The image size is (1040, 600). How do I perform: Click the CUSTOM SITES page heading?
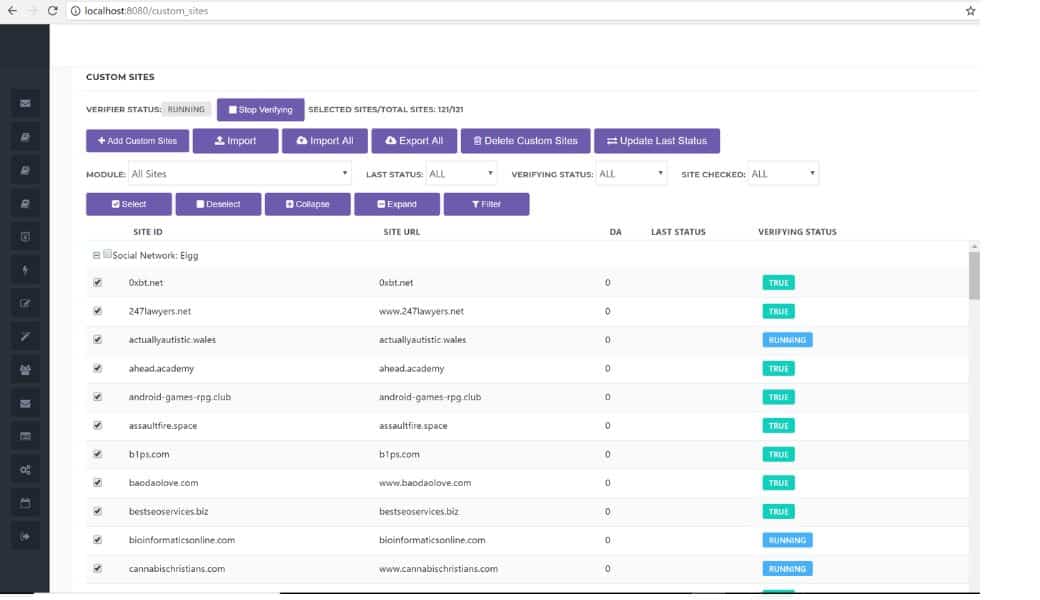(120, 77)
